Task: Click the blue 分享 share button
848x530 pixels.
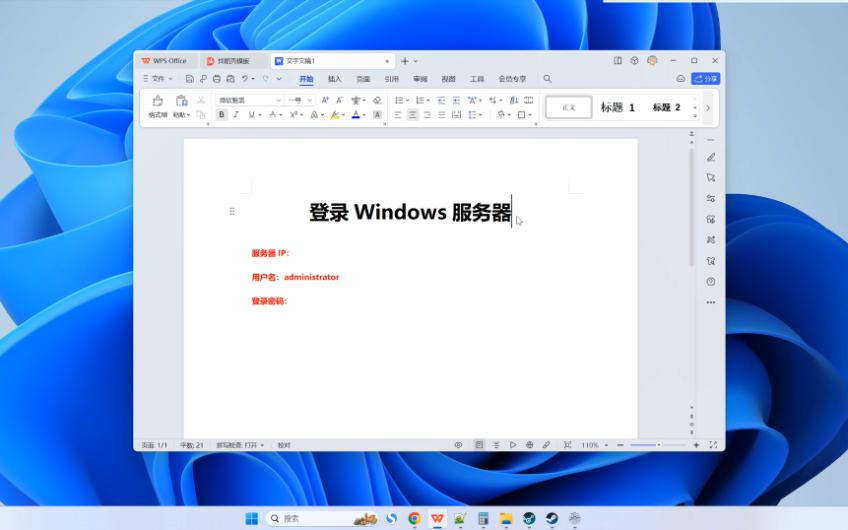Action: coord(706,79)
